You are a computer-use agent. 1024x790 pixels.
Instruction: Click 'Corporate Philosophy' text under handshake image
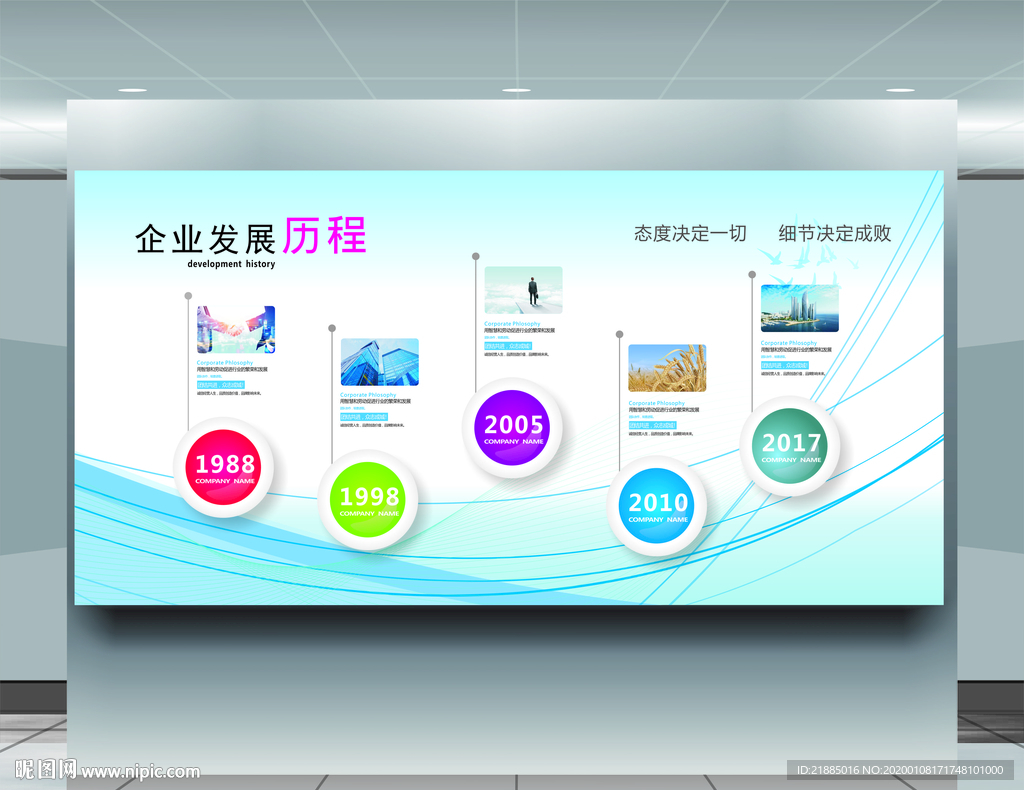point(225,362)
